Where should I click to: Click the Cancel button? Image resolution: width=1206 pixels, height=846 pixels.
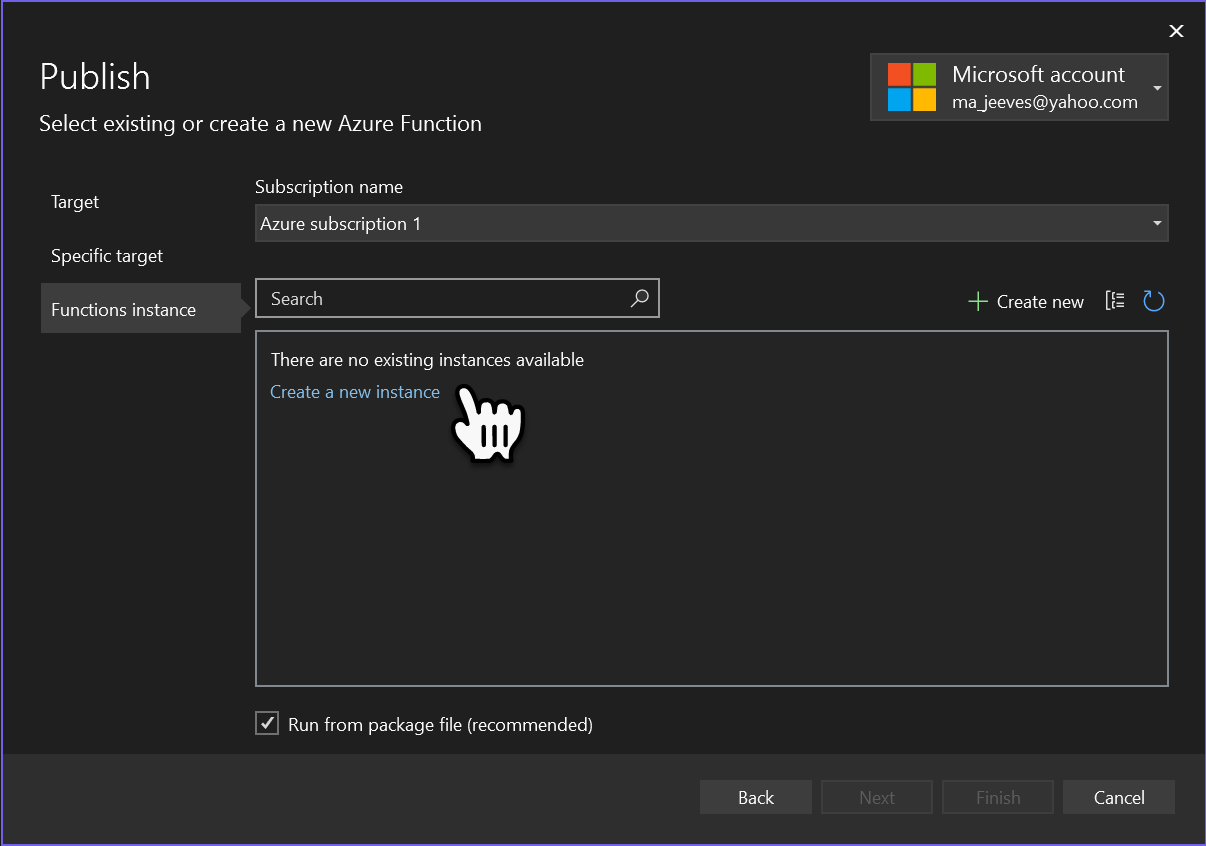pyautogui.click(x=1118, y=797)
